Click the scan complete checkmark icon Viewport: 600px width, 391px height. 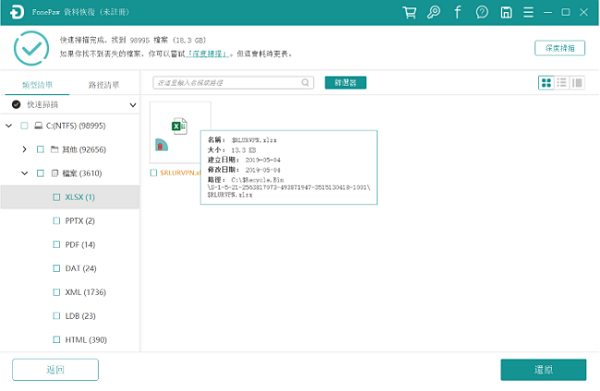tap(31, 48)
